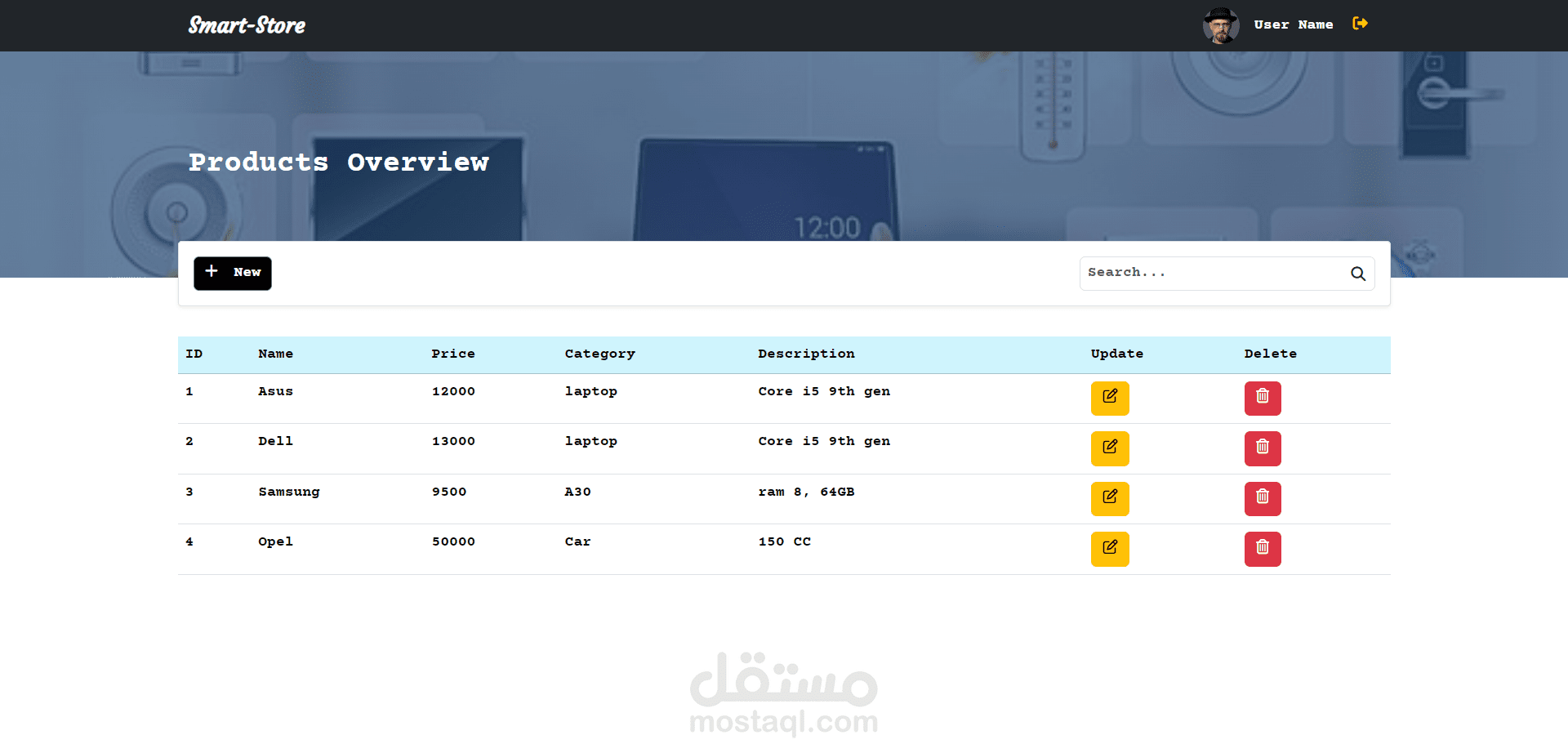Image resolution: width=1568 pixels, height=753 pixels.
Task: Click description ram 8, 64GB
Action: [806, 492]
